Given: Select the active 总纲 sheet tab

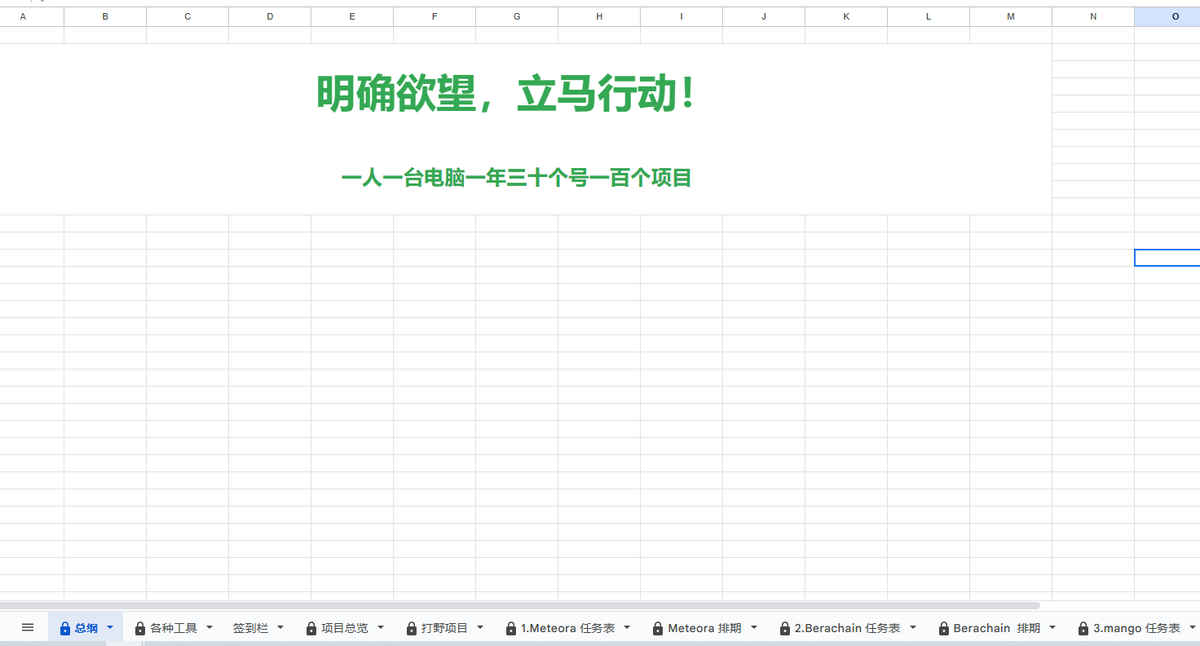Looking at the screenshot, I should coord(86,628).
